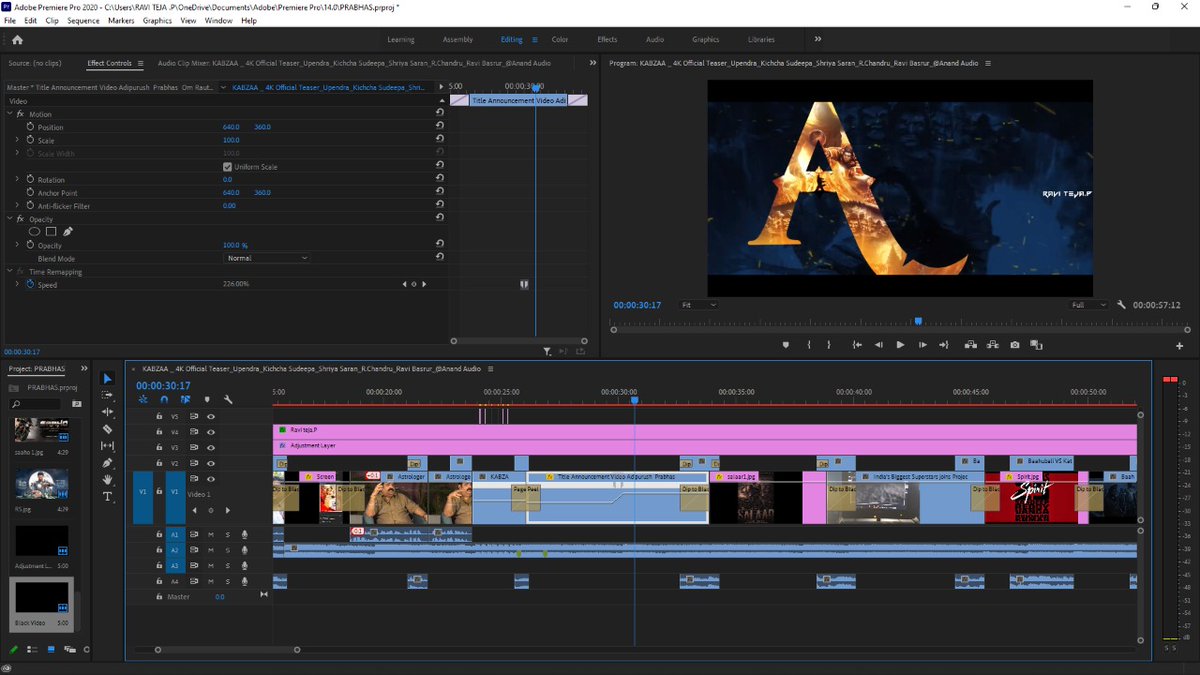Select the Type tool
This screenshot has height=675, width=1200.
108,496
